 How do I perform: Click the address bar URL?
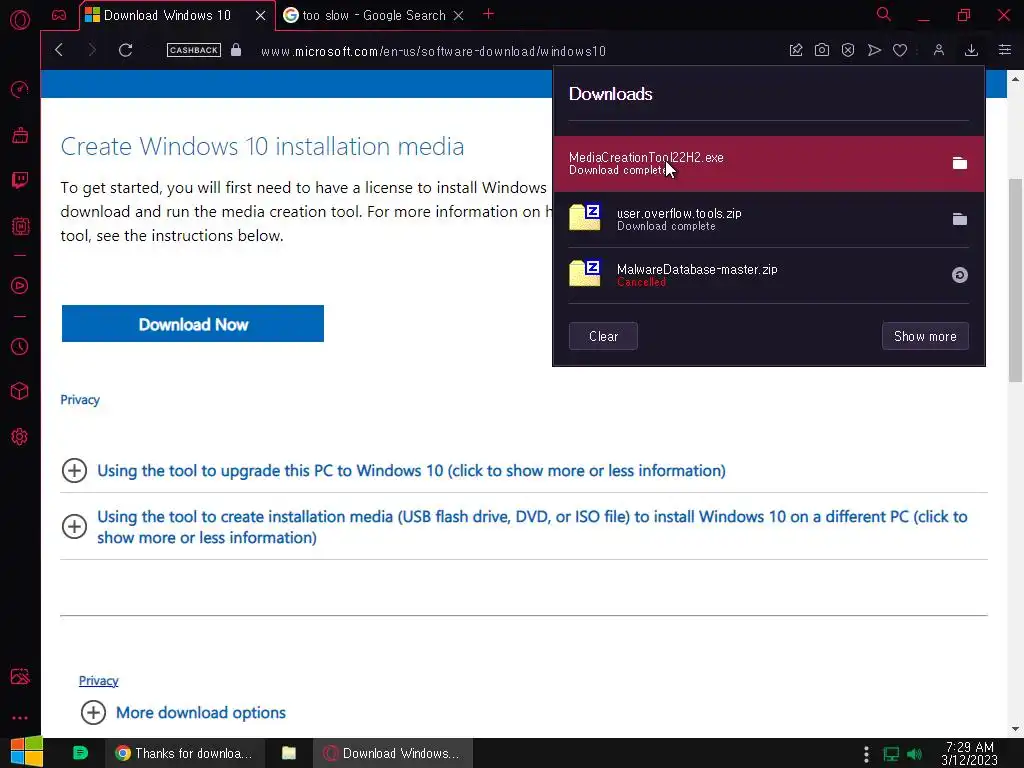click(434, 51)
